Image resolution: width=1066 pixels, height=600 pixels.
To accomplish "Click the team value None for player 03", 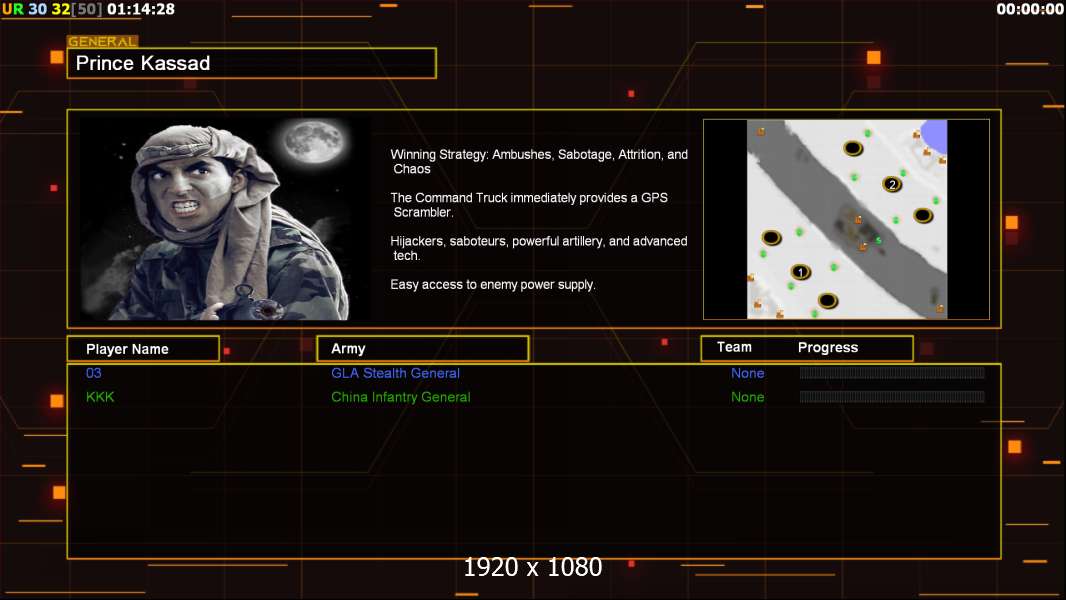I will point(747,373).
